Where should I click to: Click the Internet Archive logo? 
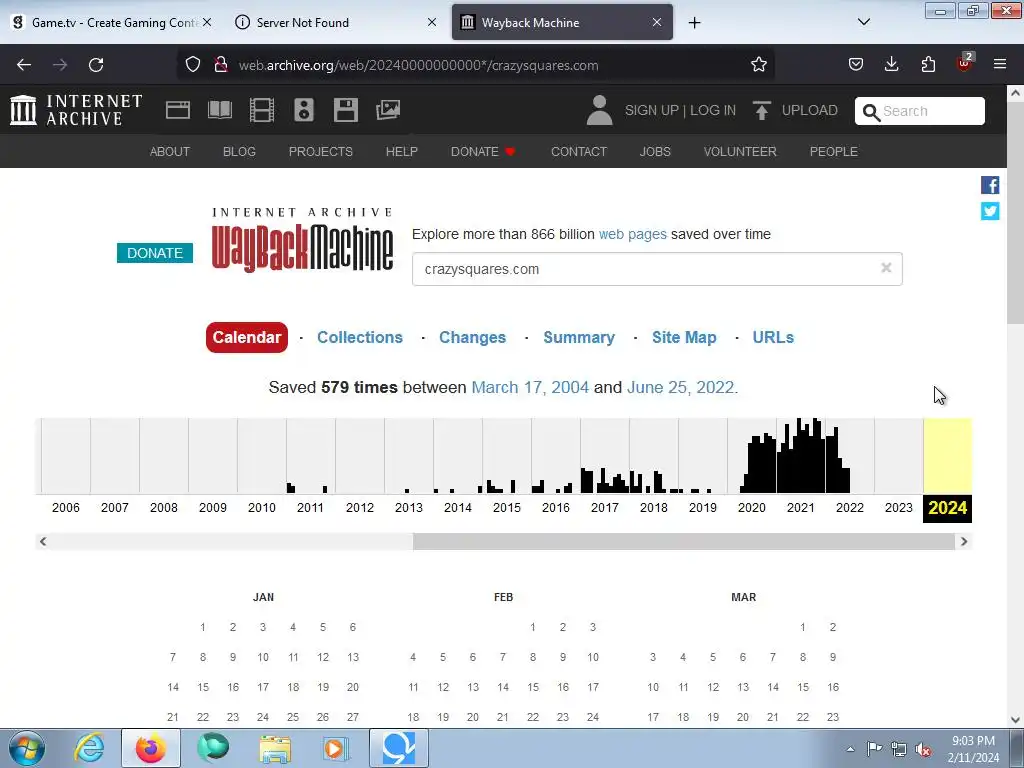click(76, 110)
